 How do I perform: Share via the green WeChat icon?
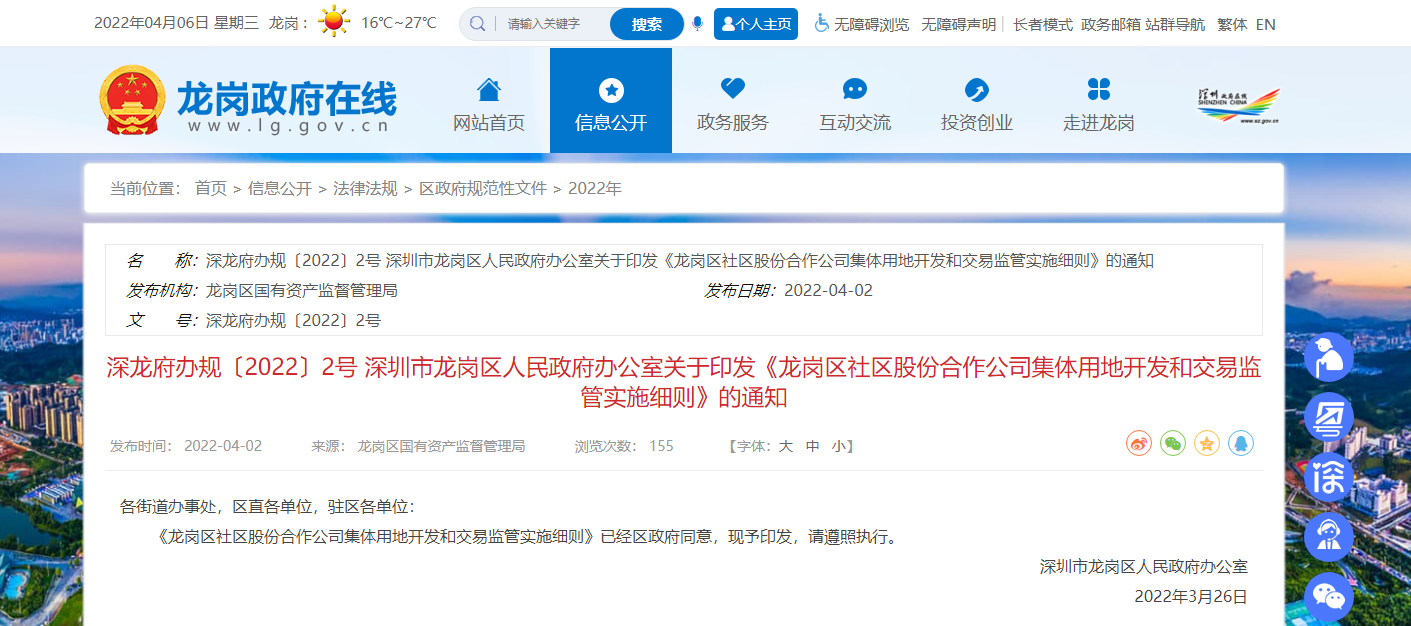[x=1173, y=443]
